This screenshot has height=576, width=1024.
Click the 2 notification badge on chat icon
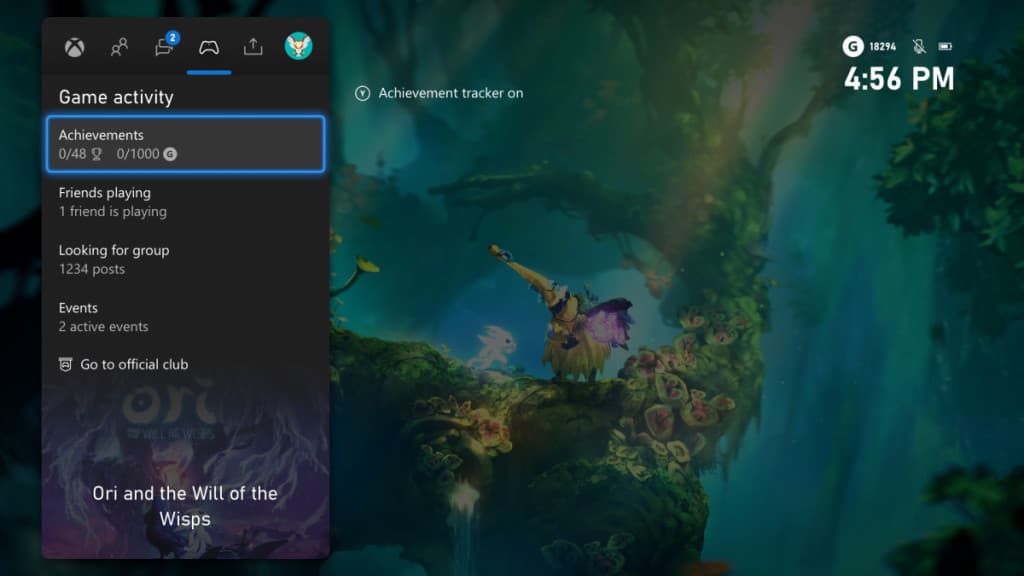tap(172, 38)
